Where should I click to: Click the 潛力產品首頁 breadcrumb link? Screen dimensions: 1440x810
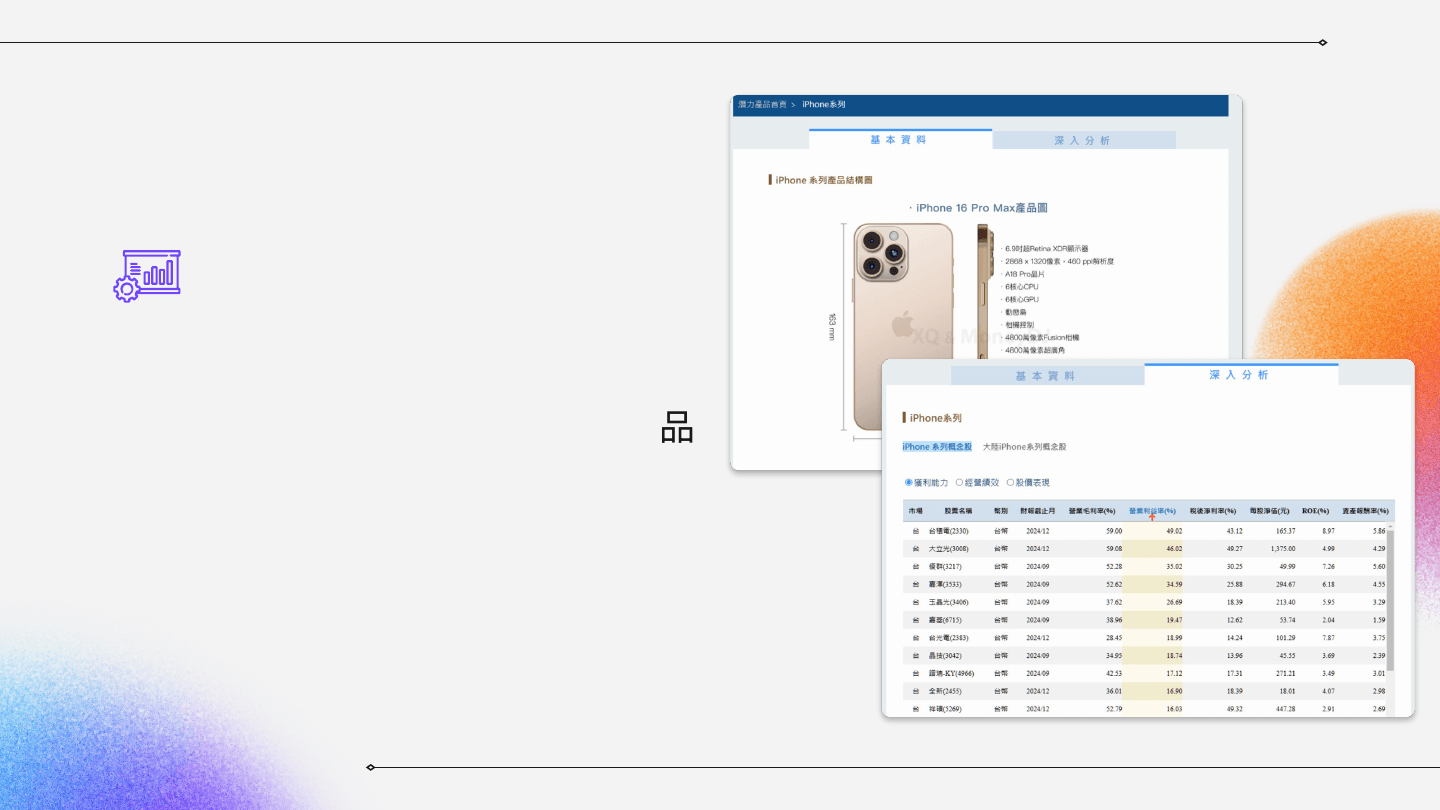point(762,105)
